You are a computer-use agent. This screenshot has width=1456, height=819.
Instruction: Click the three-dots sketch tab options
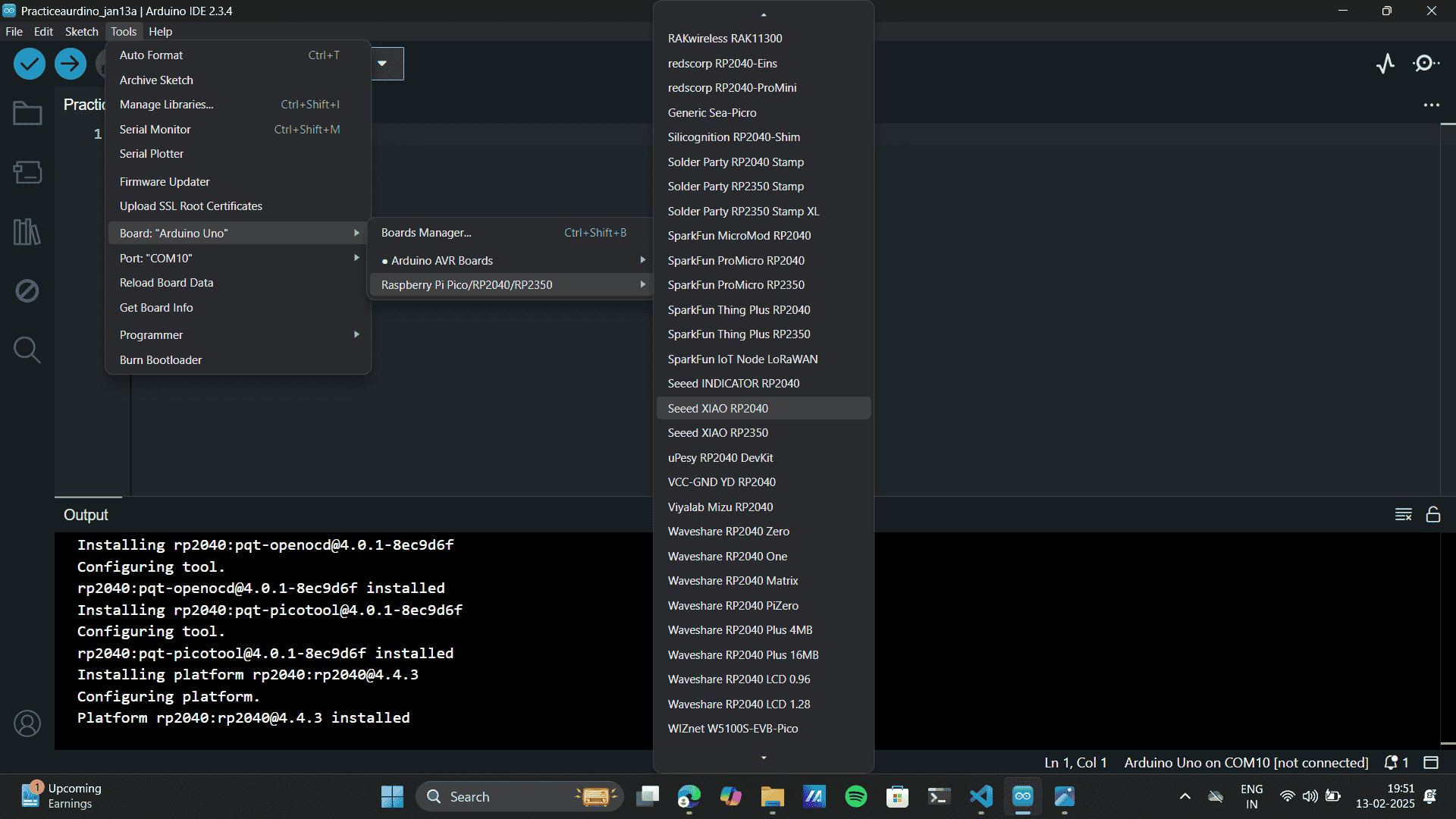1431,105
